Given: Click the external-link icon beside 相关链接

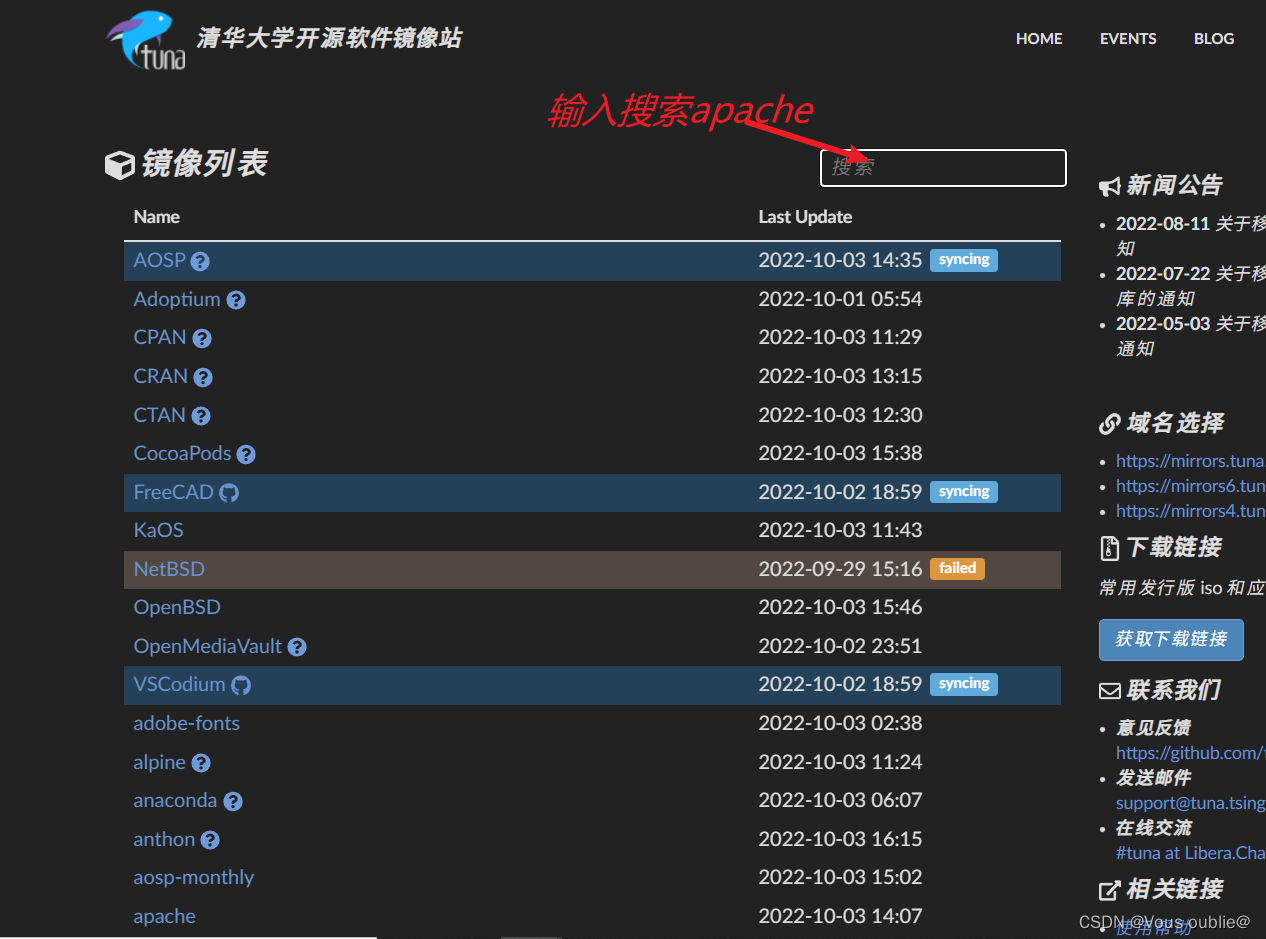Looking at the screenshot, I should (1109, 890).
